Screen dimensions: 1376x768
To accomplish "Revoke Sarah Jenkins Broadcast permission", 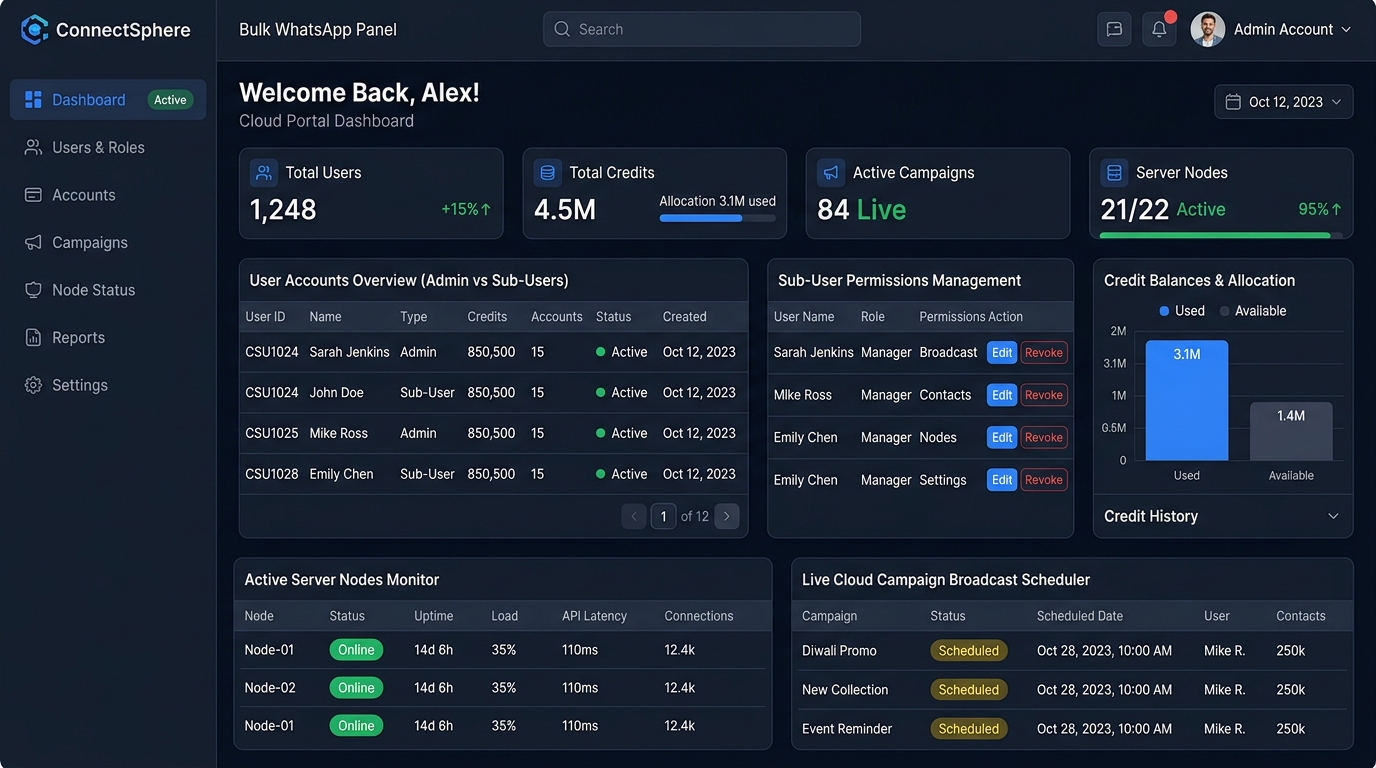I will point(1044,352).
